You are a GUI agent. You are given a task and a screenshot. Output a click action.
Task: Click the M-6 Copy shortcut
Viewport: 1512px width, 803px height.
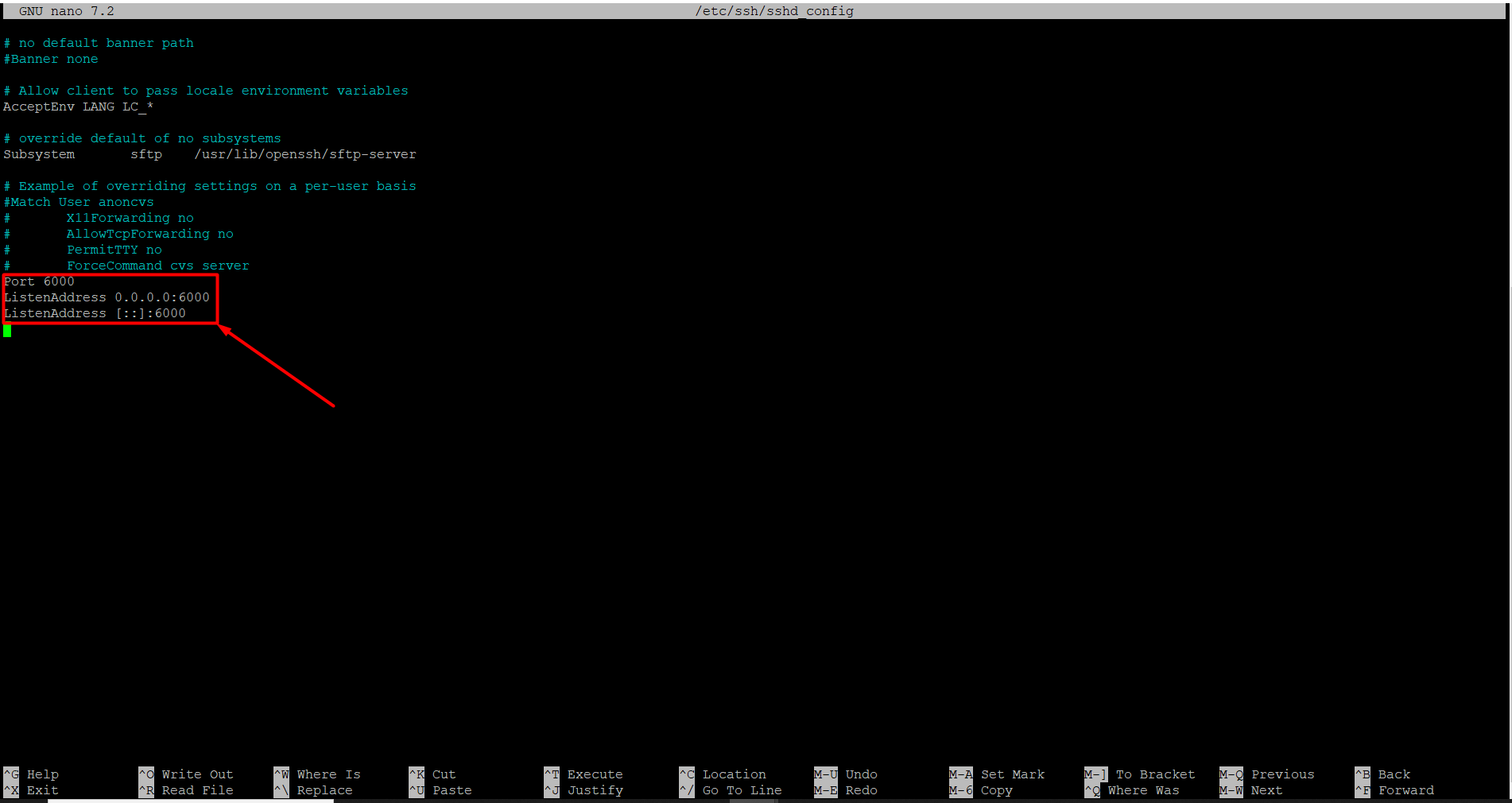pos(982,790)
